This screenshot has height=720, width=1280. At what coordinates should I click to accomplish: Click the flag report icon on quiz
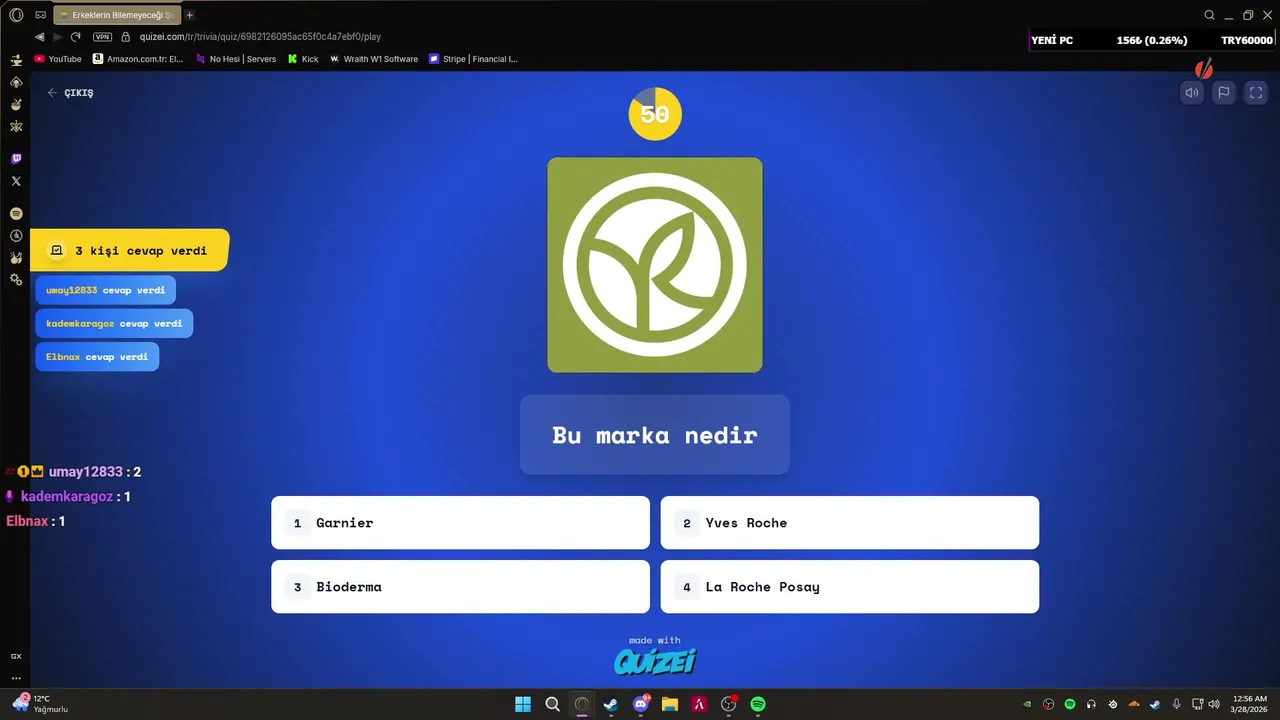pos(1223,93)
